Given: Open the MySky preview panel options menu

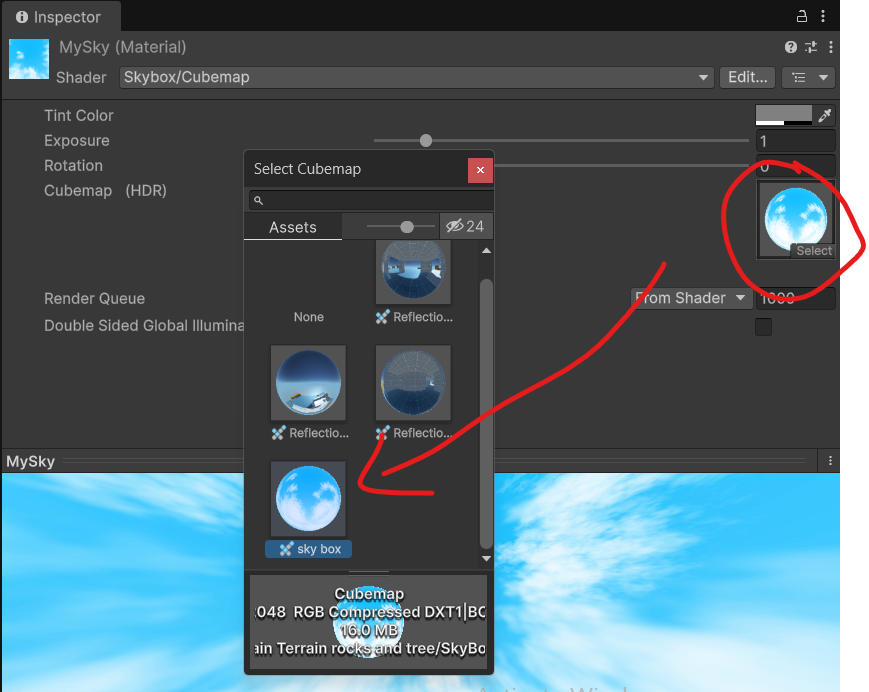Looking at the screenshot, I should 830,461.
